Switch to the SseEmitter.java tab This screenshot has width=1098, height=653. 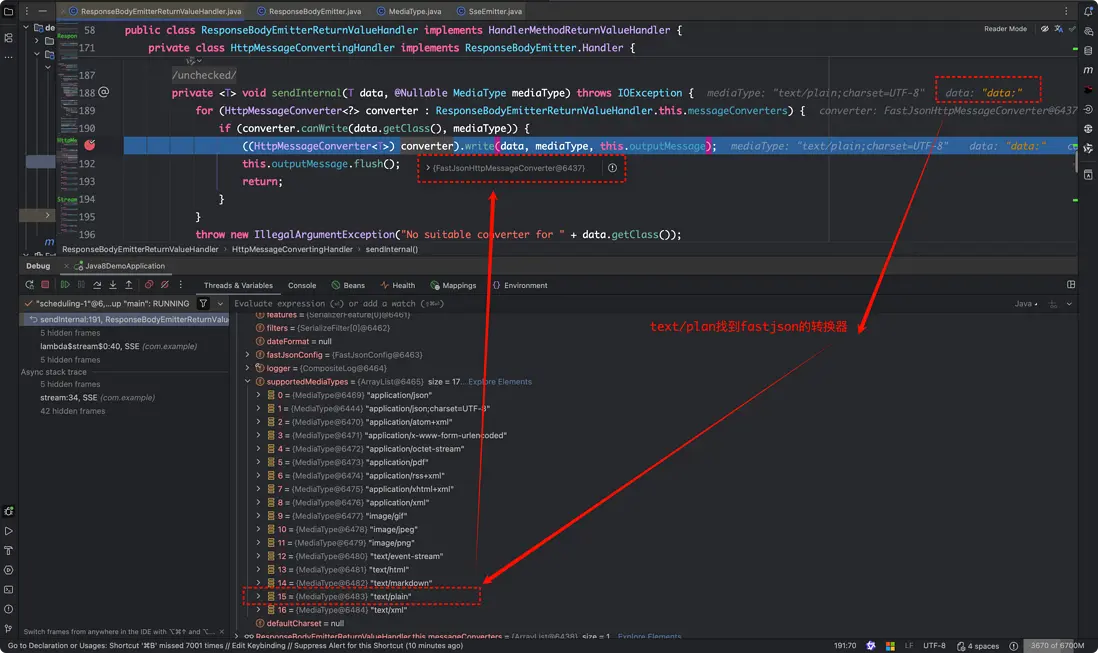click(489, 11)
